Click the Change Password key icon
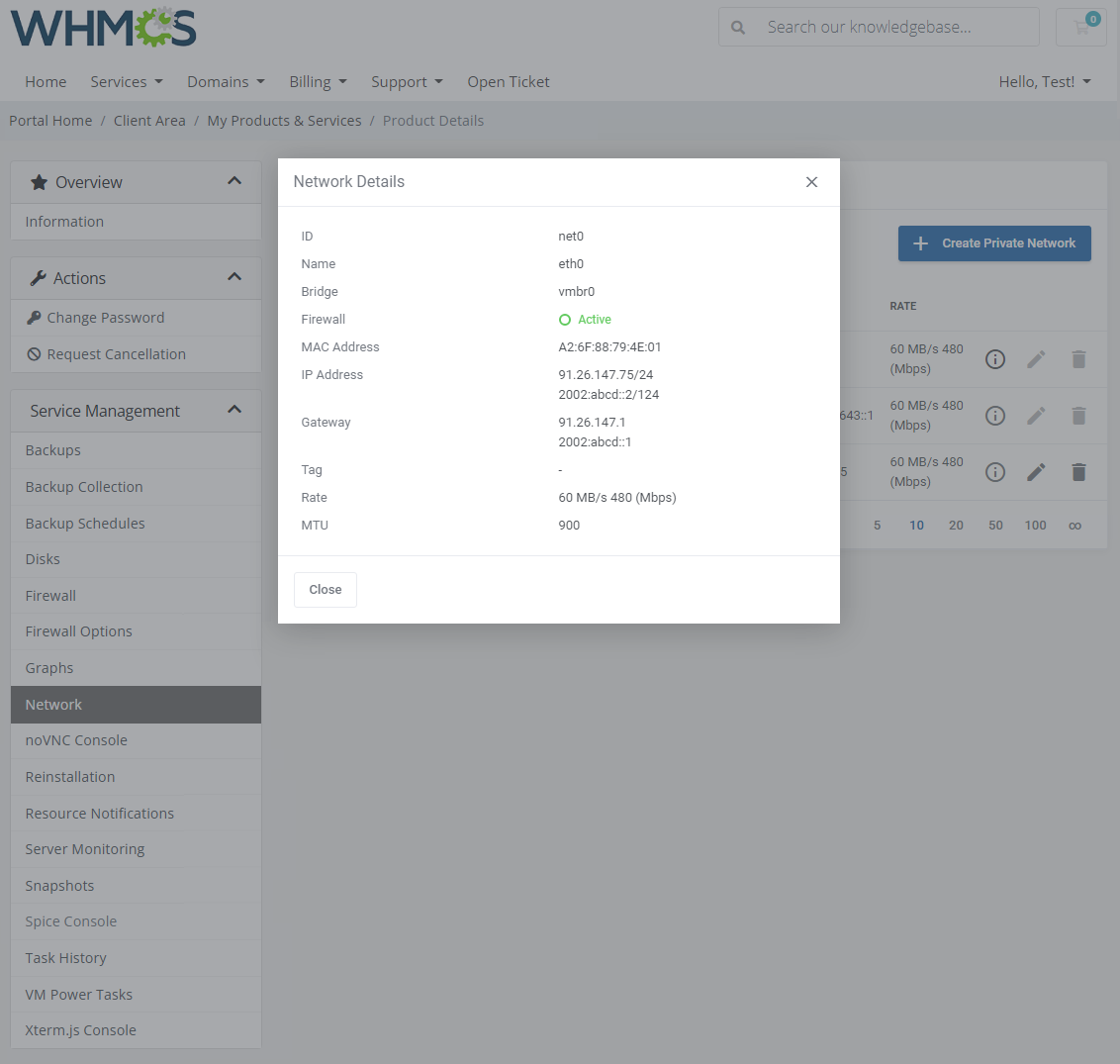This screenshot has width=1120, height=1064. tap(34, 317)
